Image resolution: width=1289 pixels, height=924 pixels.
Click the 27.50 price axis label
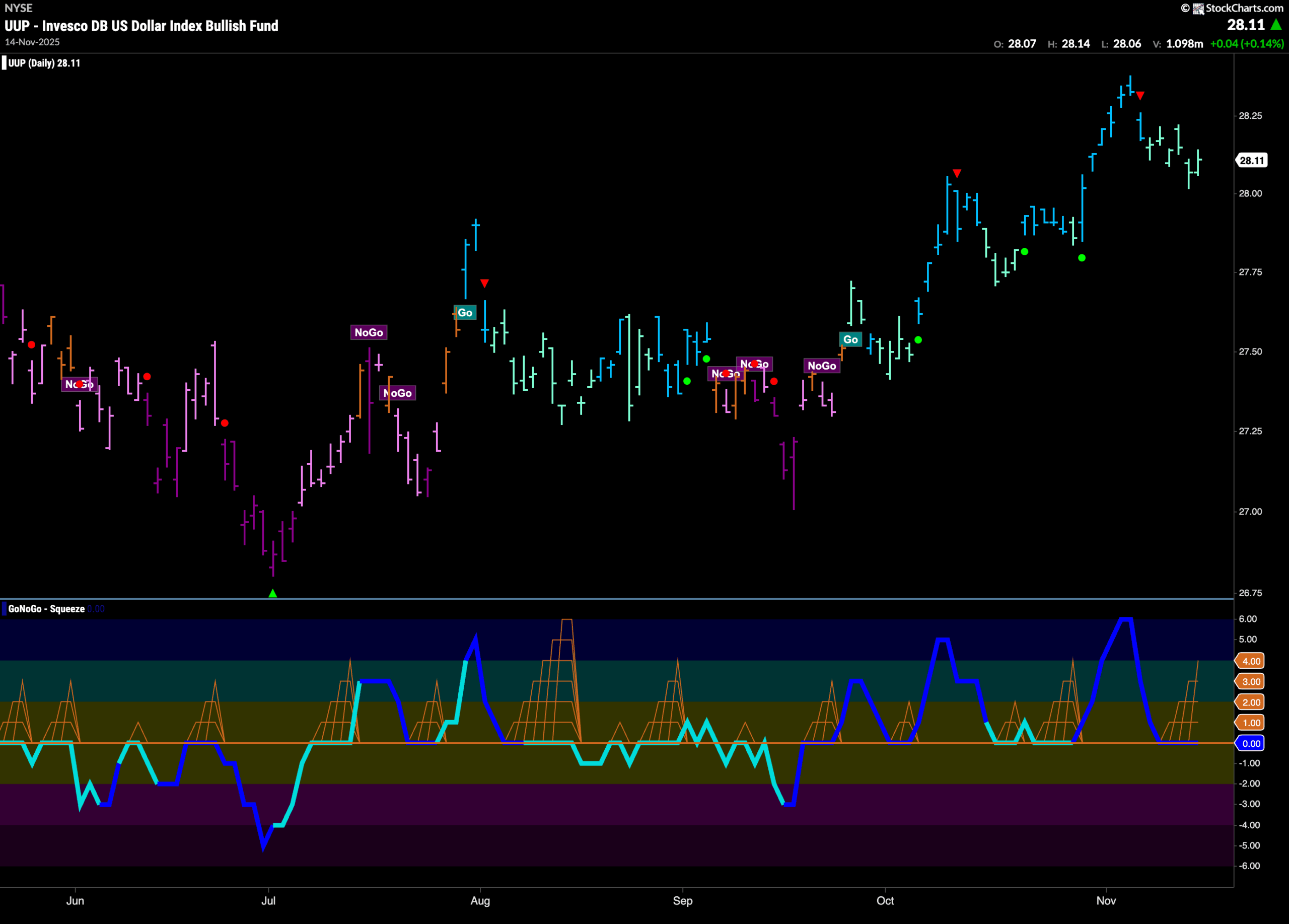(x=1250, y=352)
